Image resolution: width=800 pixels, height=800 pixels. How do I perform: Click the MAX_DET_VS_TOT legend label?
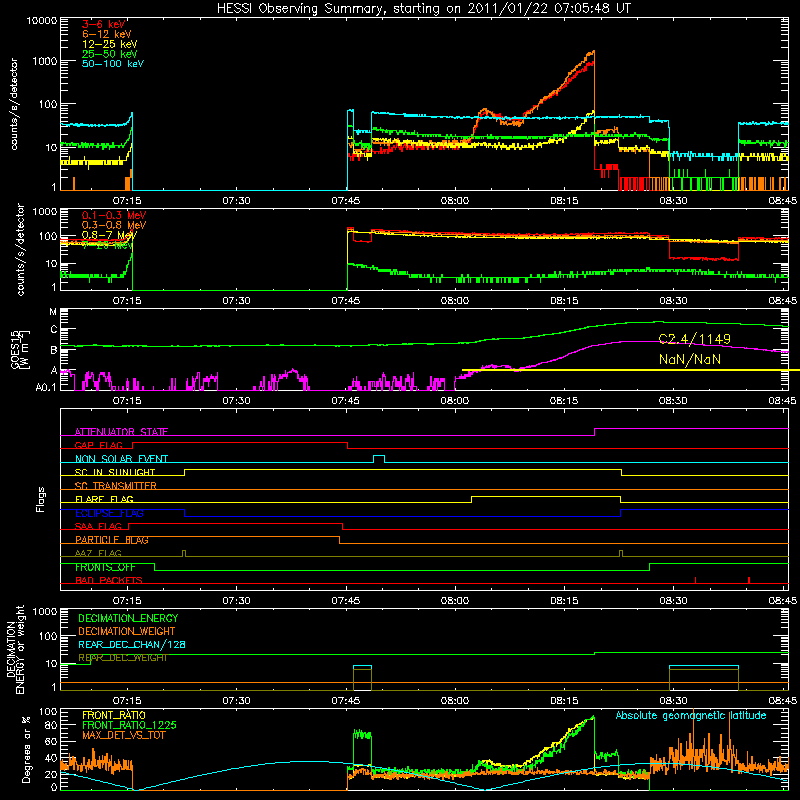click(x=124, y=735)
